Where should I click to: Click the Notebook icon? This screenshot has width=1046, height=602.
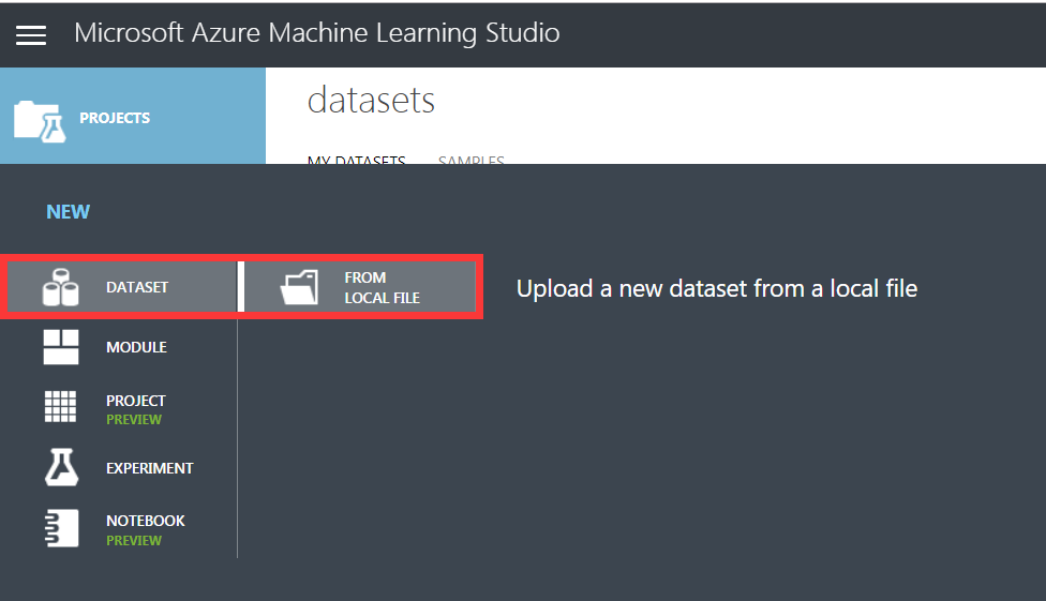[x=61, y=529]
